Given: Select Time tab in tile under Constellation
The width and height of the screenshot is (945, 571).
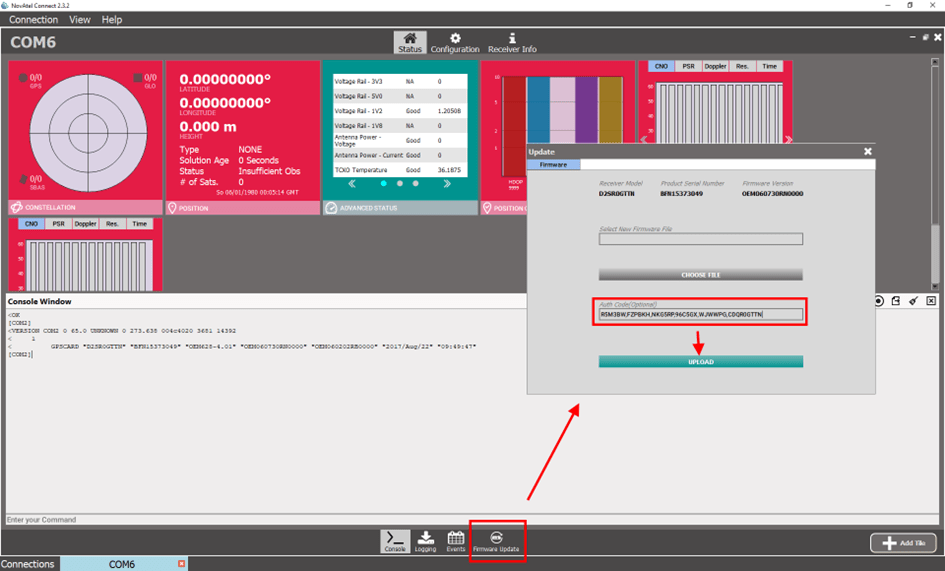Looking at the screenshot, I should click(x=139, y=224).
